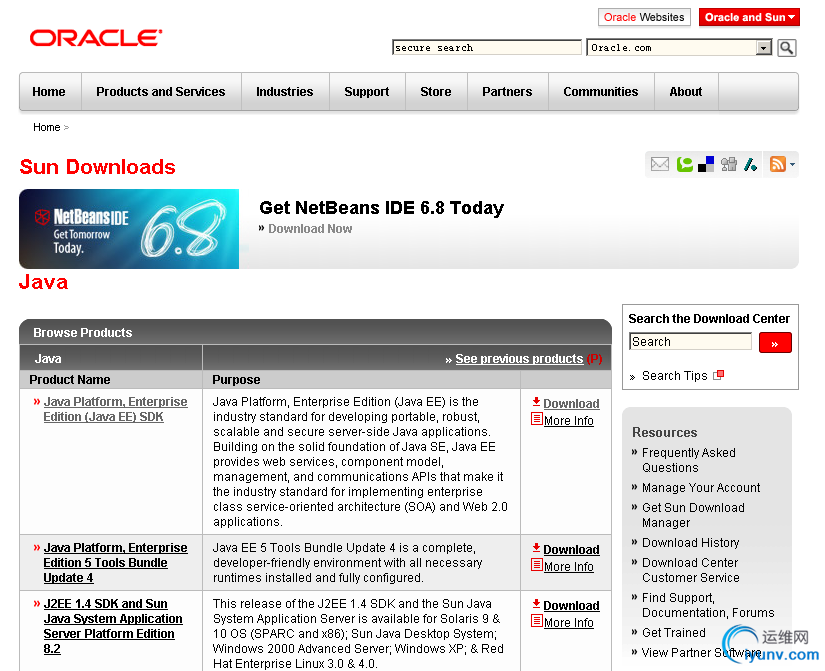This screenshot has height=671, width=825.
Task: Open the Java EE 5 Tools Bundle Update 4 link
Action: (x=115, y=563)
